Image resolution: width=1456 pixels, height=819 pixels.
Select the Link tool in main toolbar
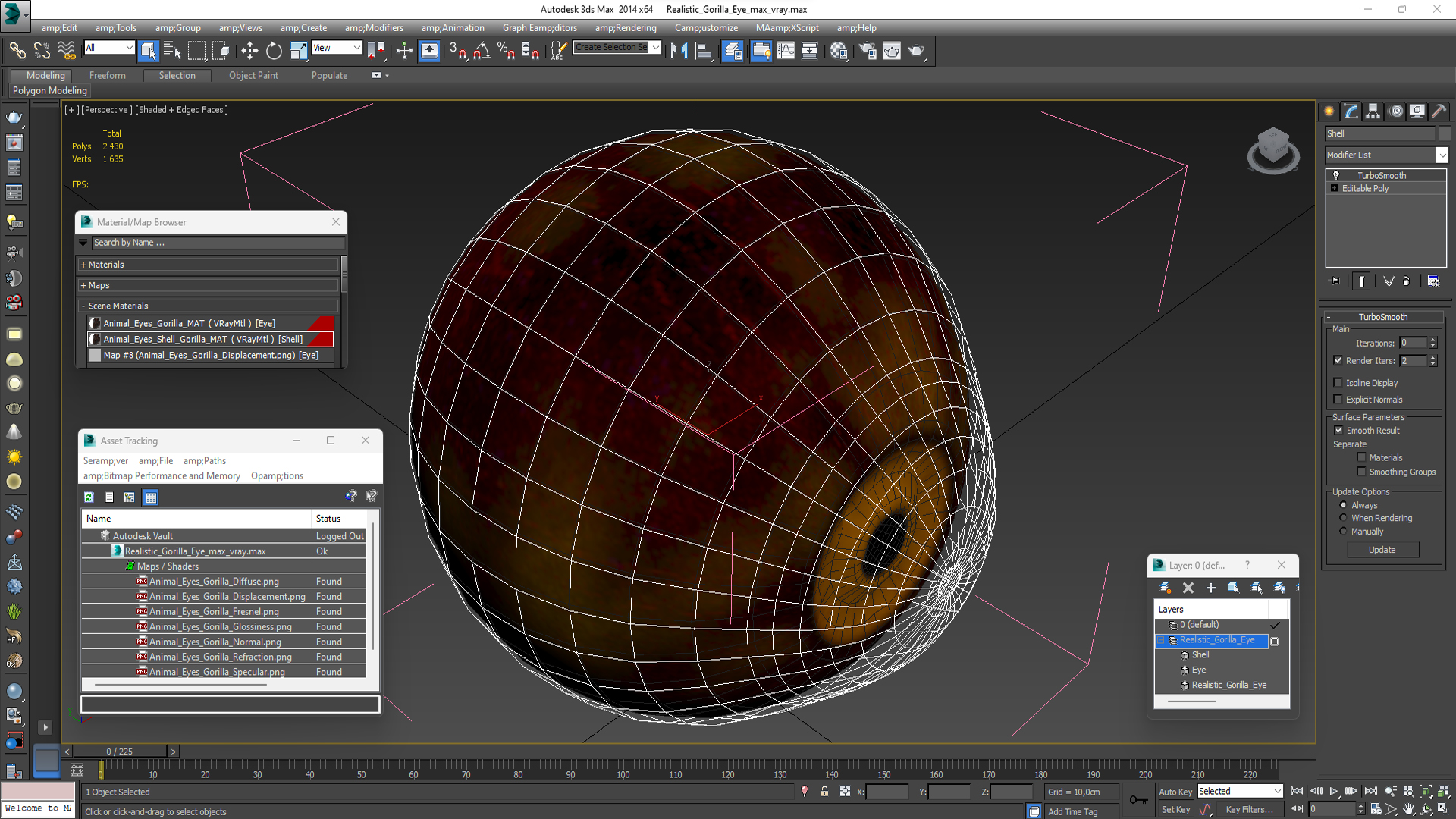click(17, 51)
